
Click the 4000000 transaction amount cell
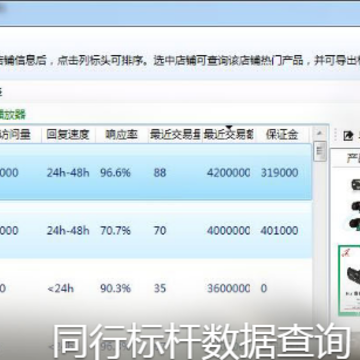click(x=228, y=230)
